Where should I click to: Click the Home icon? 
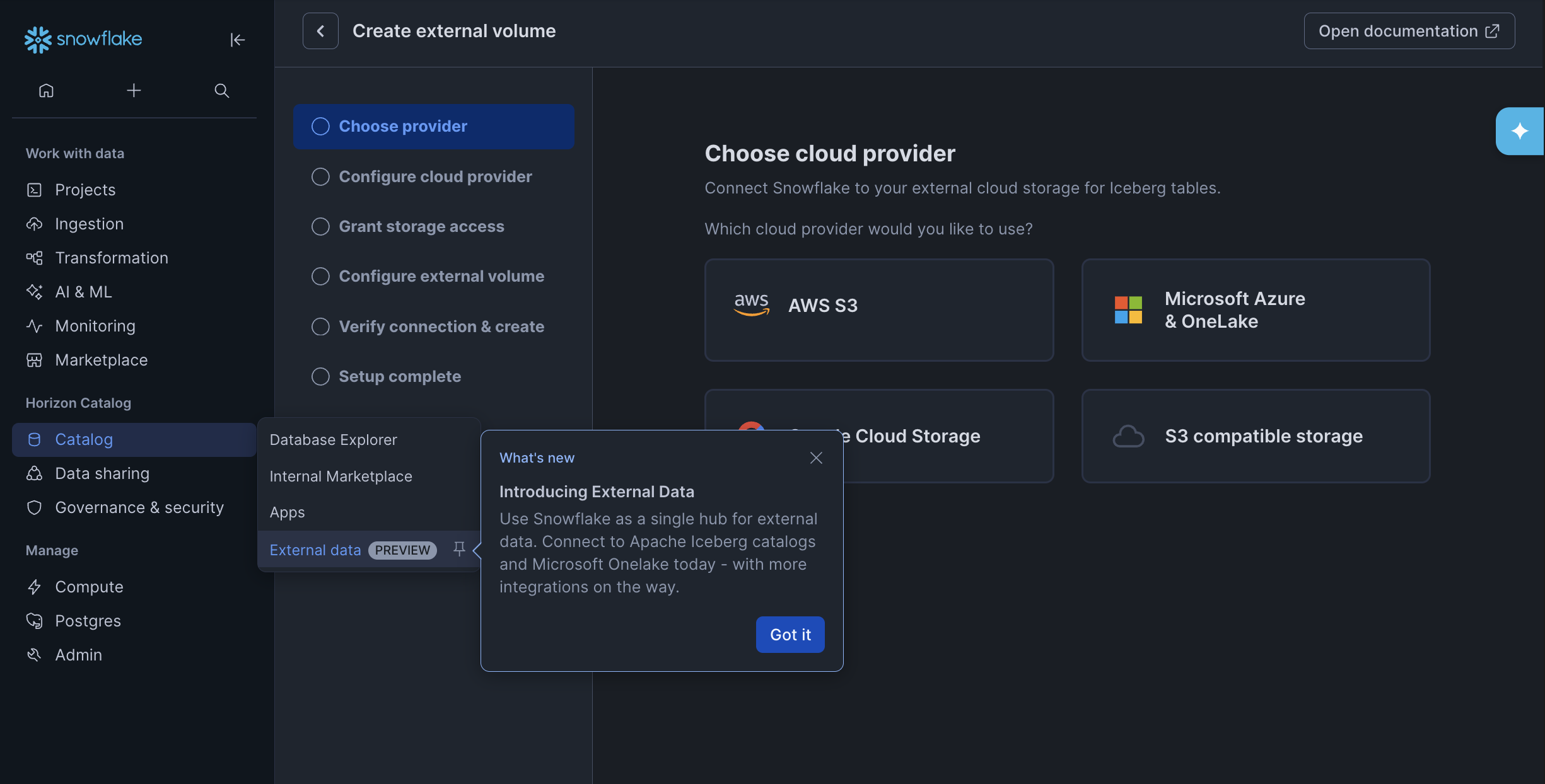pyautogui.click(x=46, y=90)
